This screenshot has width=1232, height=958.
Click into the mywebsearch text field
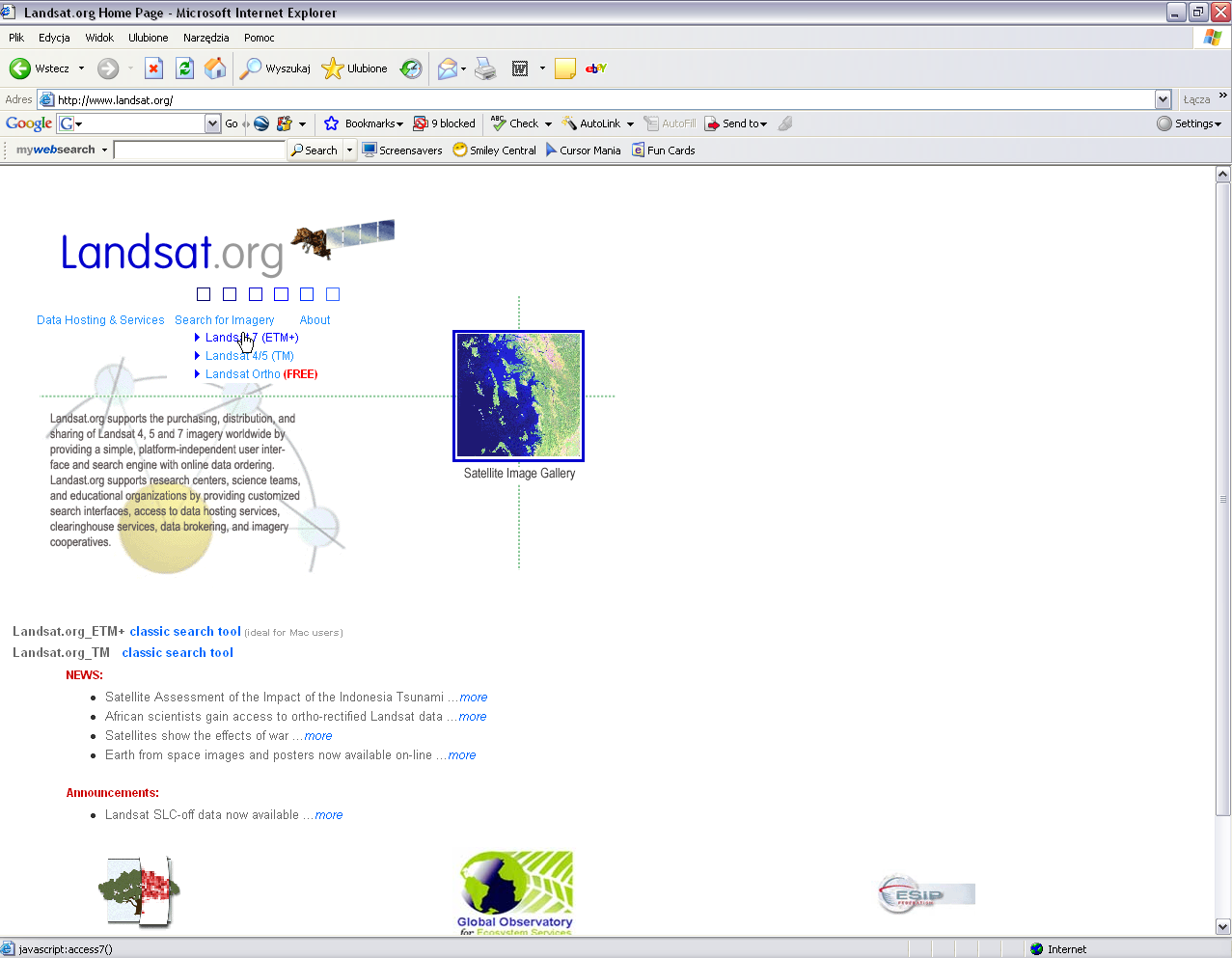pyautogui.click(x=200, y=150)
